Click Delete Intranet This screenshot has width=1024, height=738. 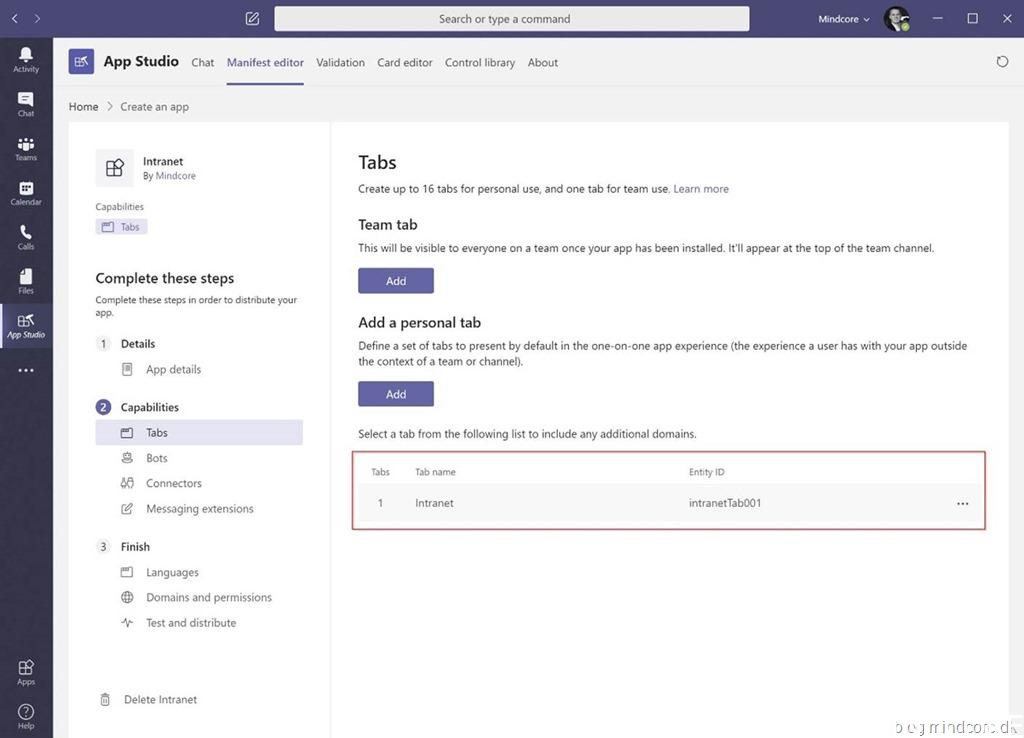pyautogui.click(x=160, y=700)
